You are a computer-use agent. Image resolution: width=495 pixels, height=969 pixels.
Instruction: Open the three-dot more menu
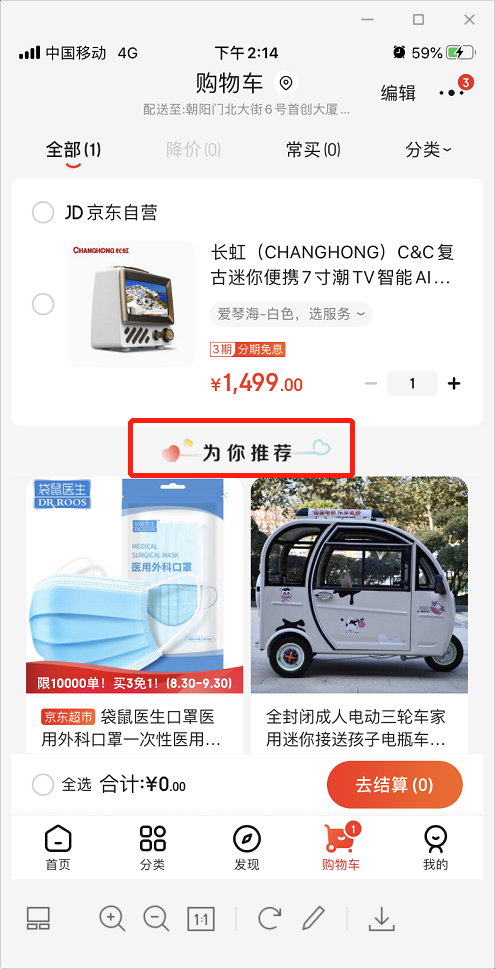tap(452, 93)
